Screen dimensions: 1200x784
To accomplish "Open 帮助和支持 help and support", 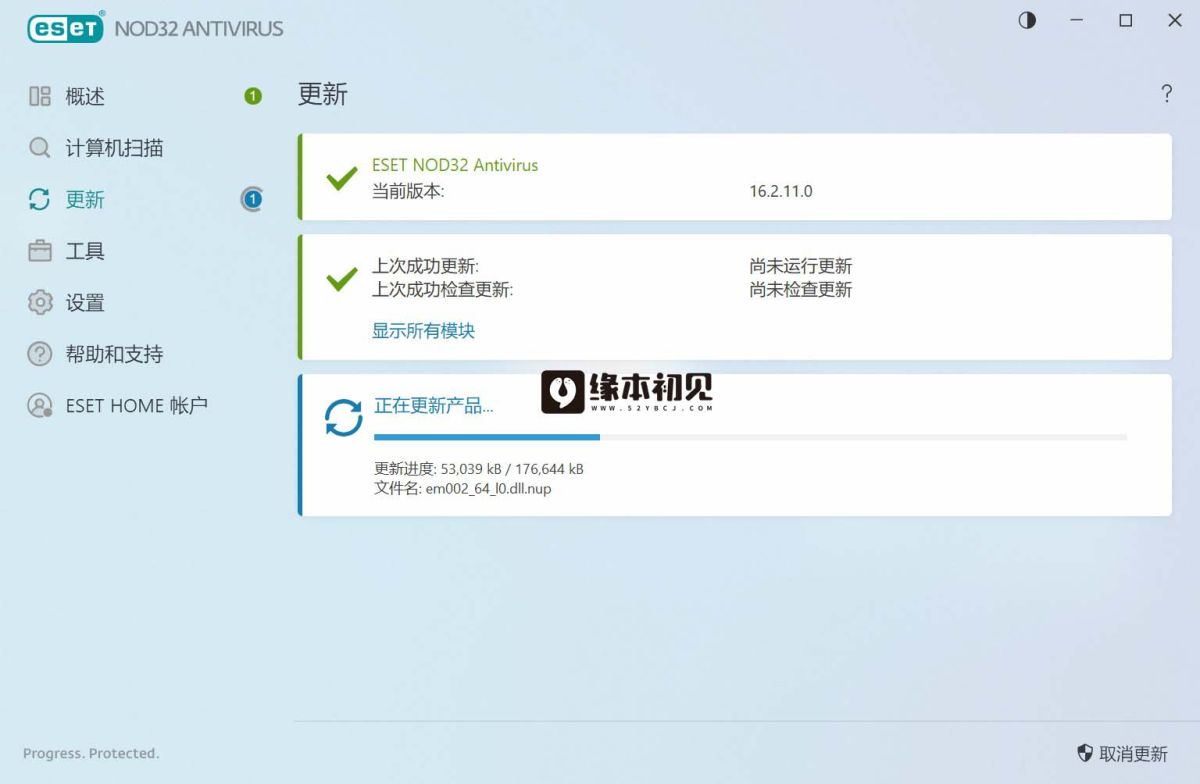I will tap(115, 354).
